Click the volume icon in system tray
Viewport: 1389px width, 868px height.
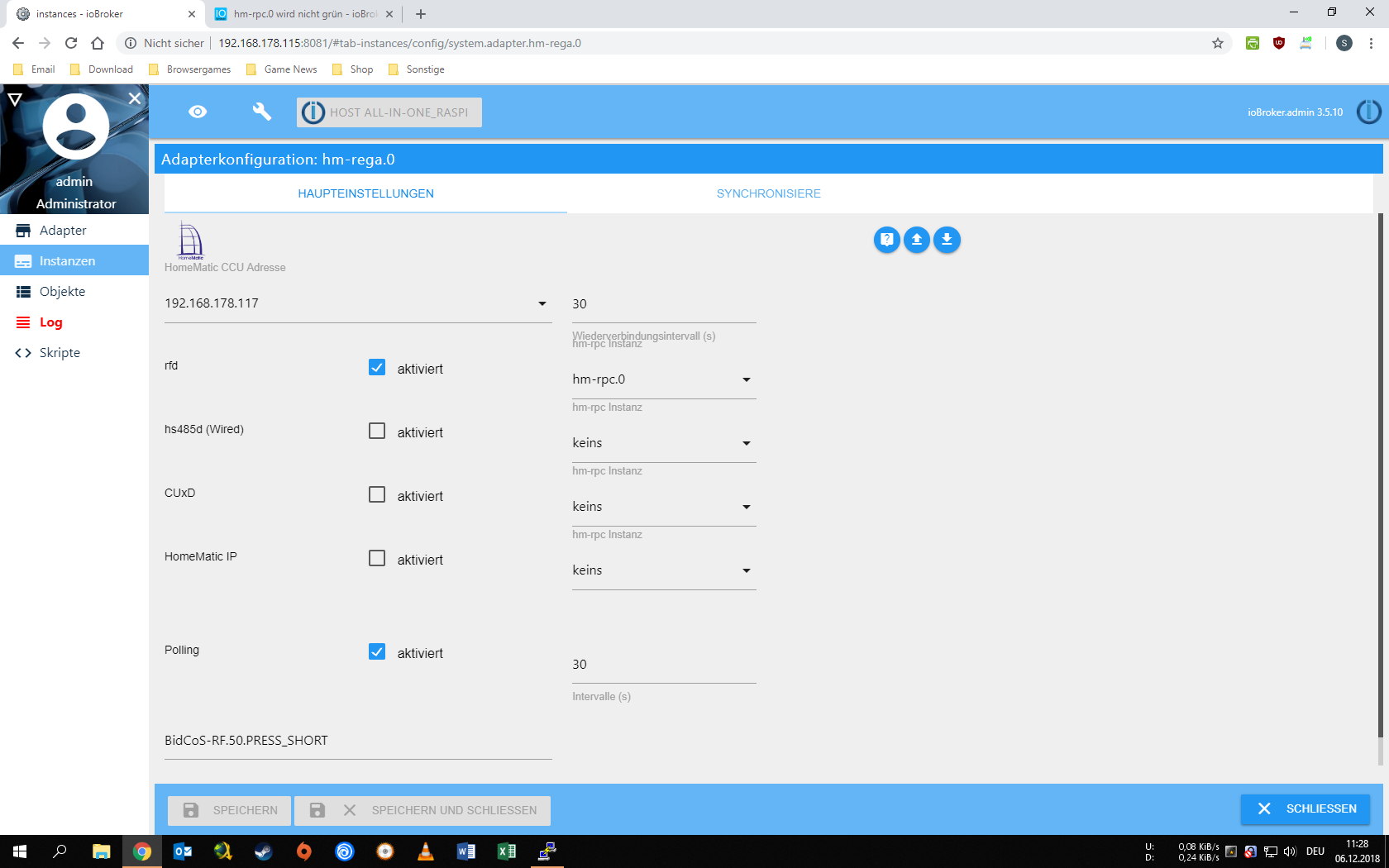1290,851
